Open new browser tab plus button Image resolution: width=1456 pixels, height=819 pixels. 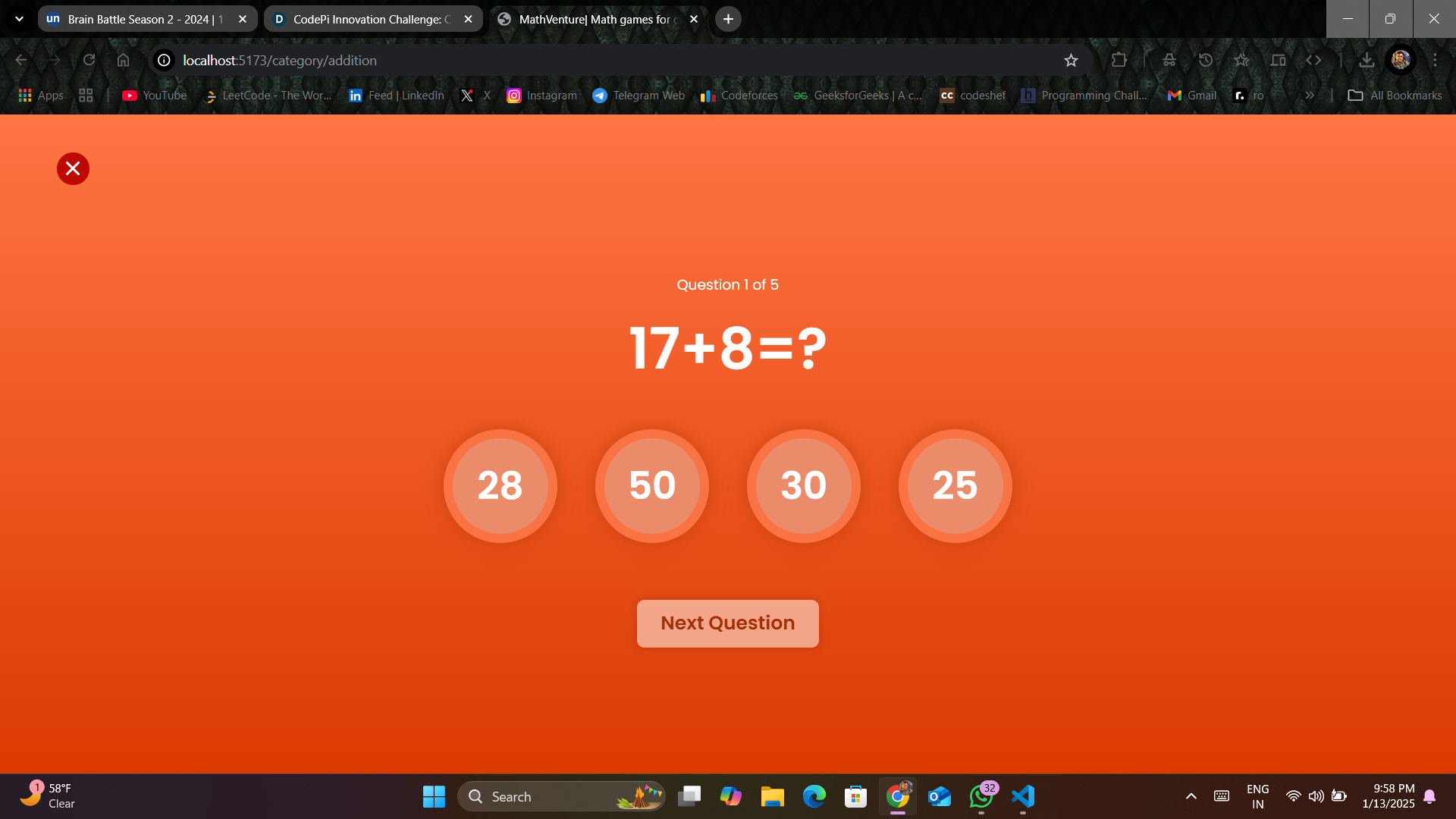[x=728, y=19]
